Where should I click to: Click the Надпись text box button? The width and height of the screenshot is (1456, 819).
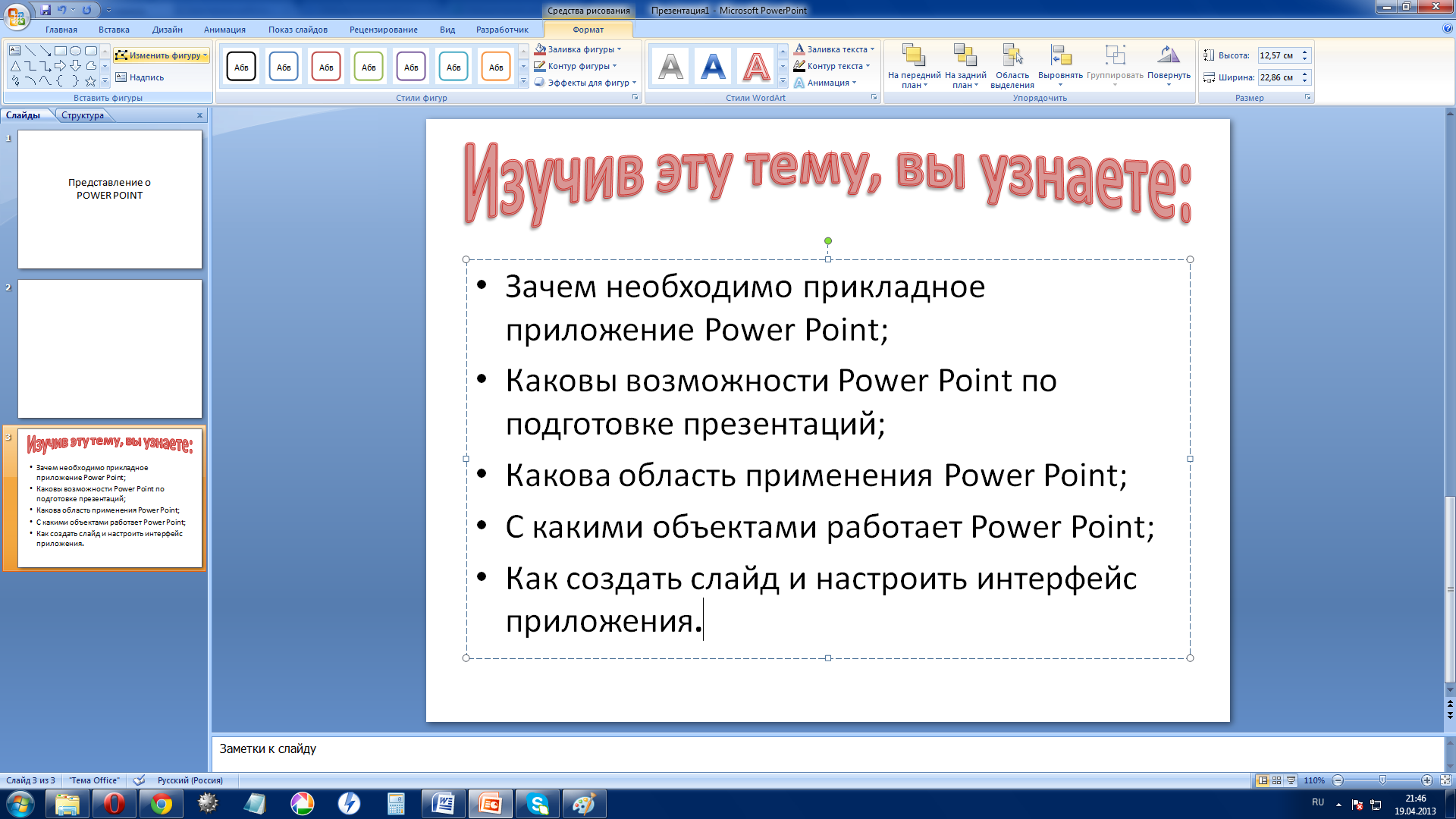140,77
